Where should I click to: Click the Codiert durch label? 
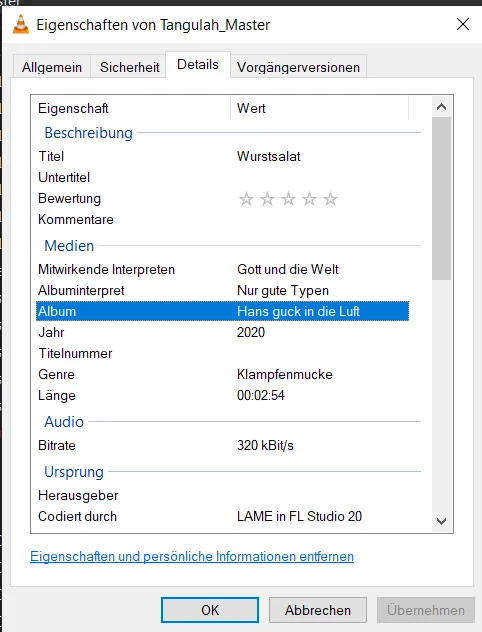point(77,516)
